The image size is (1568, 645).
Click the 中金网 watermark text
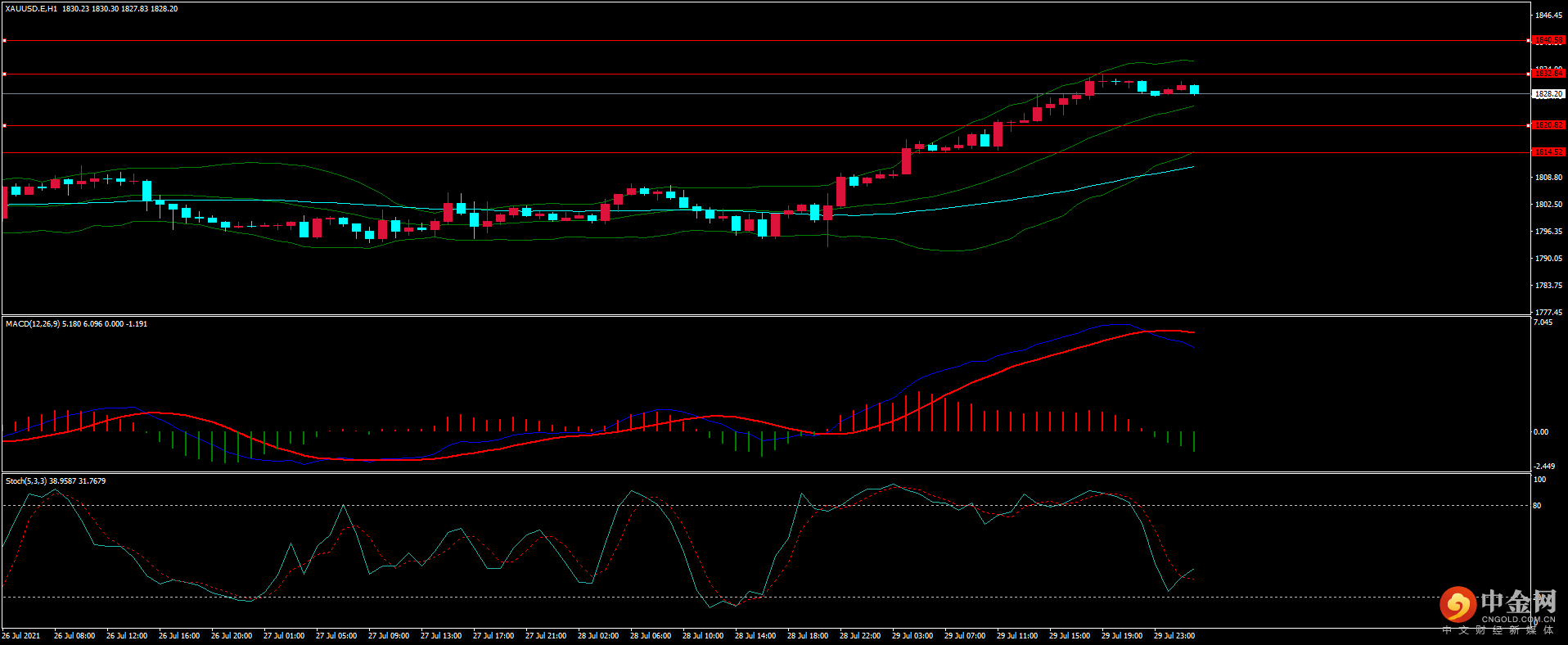coord(1518,602)
